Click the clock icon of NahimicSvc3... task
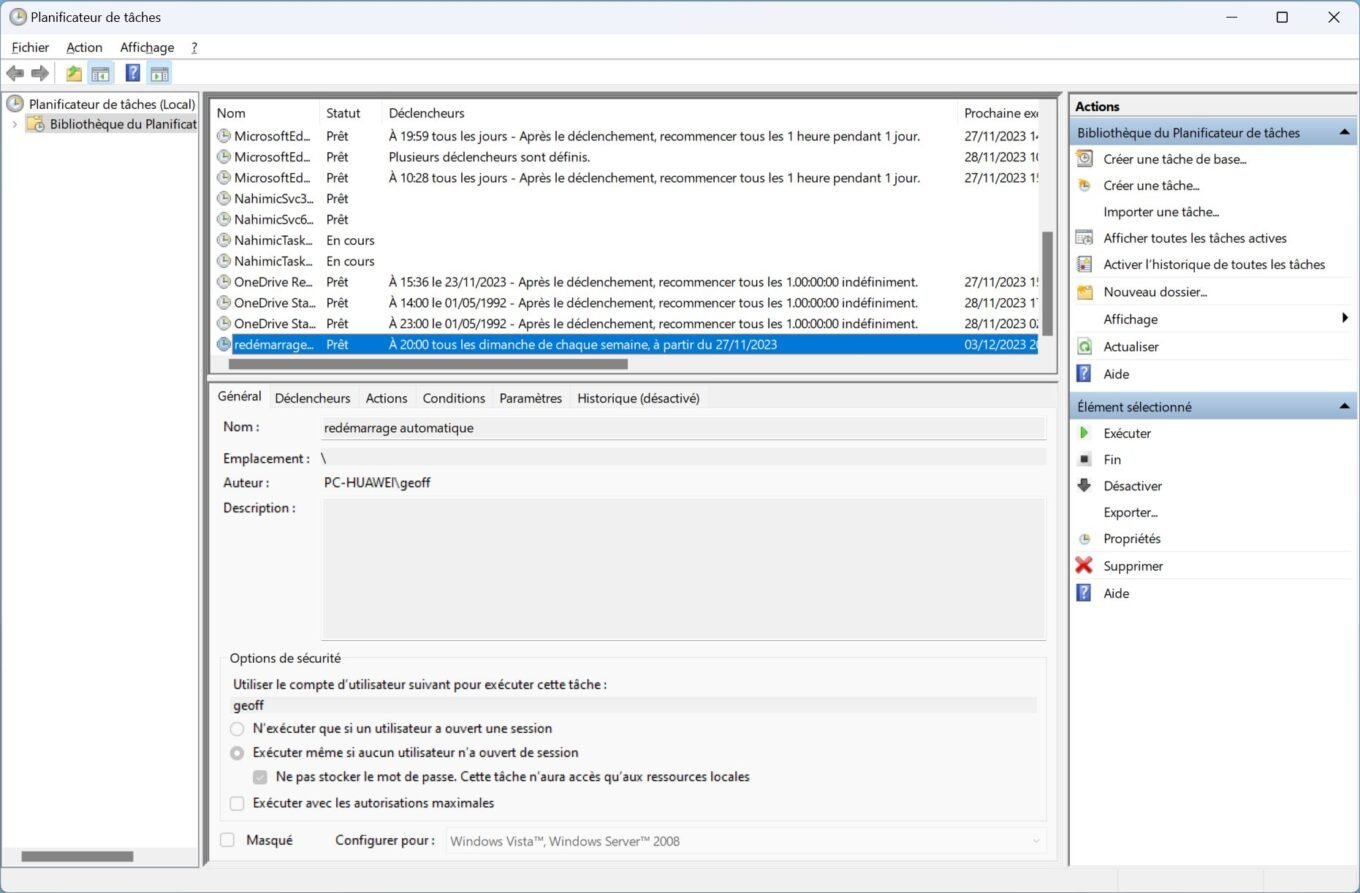Viewport: 1360px width, 893px height. [224, 198]
